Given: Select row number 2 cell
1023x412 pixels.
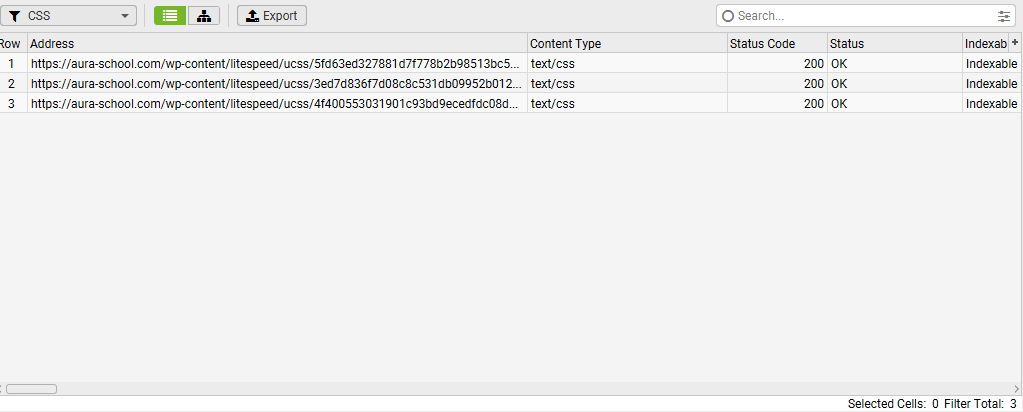Looking at the screenshot, I should coord(11,84).
